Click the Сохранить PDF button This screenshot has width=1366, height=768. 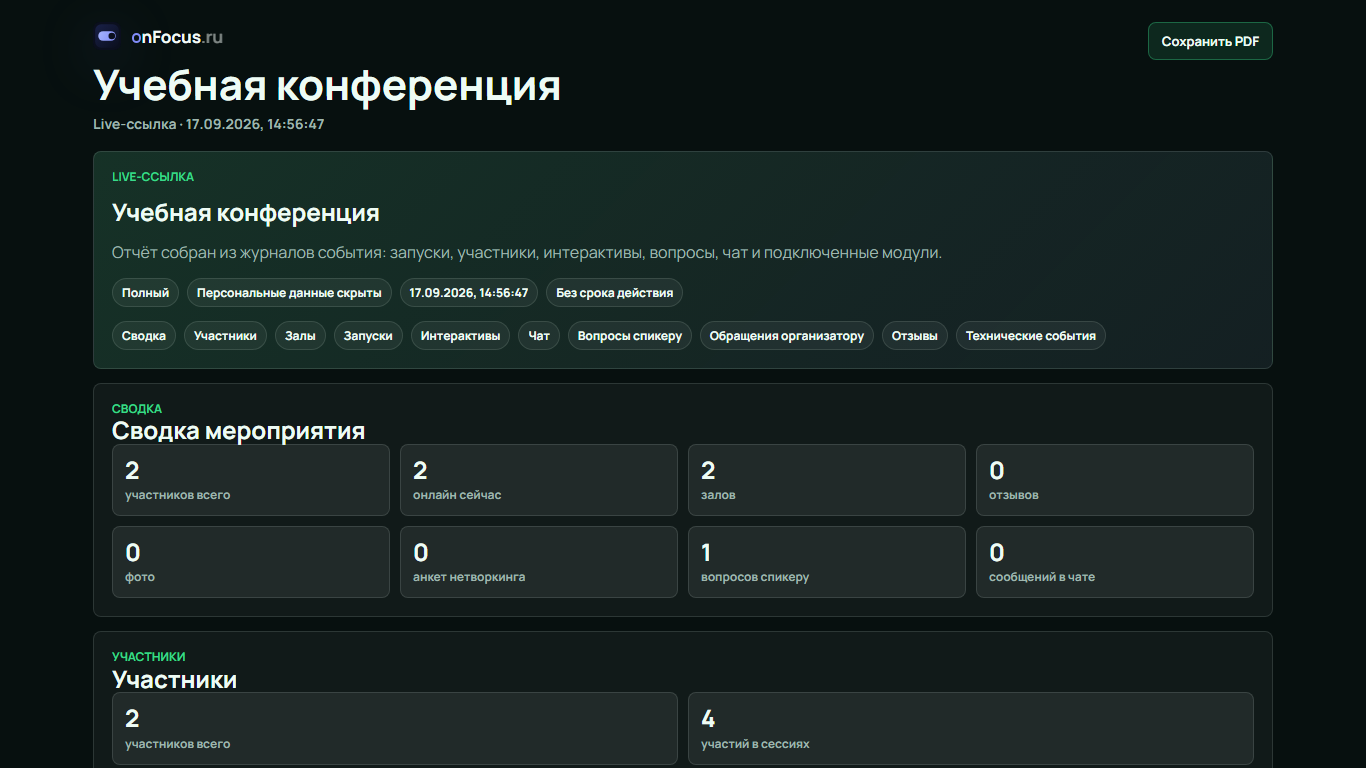click(x=1210, y=41)
